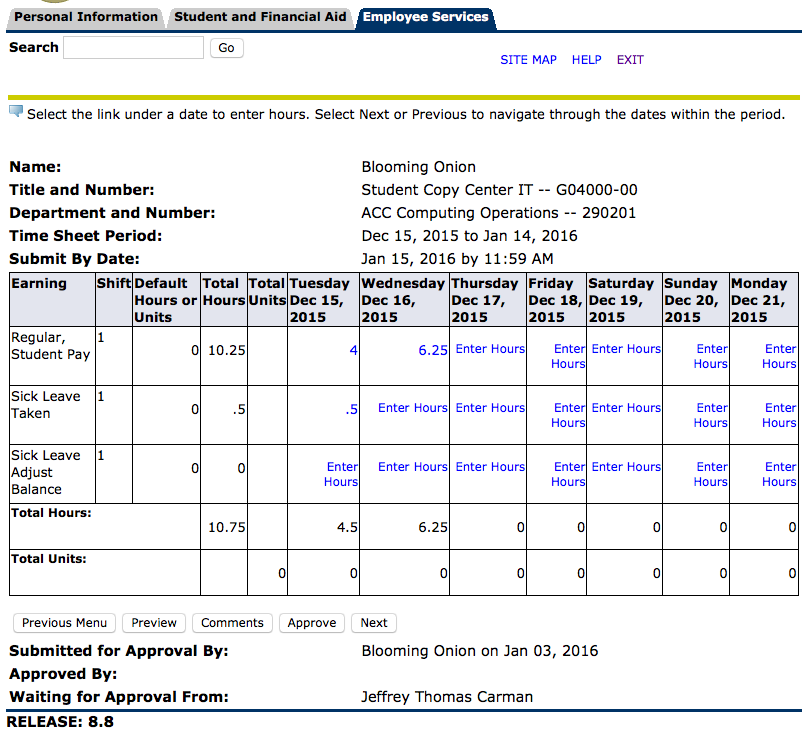This screenshot has width=806, height=736.
Task: Enter Hours for Regular Pay on Sunday Dec 20
Action: (x=711, y=356)
